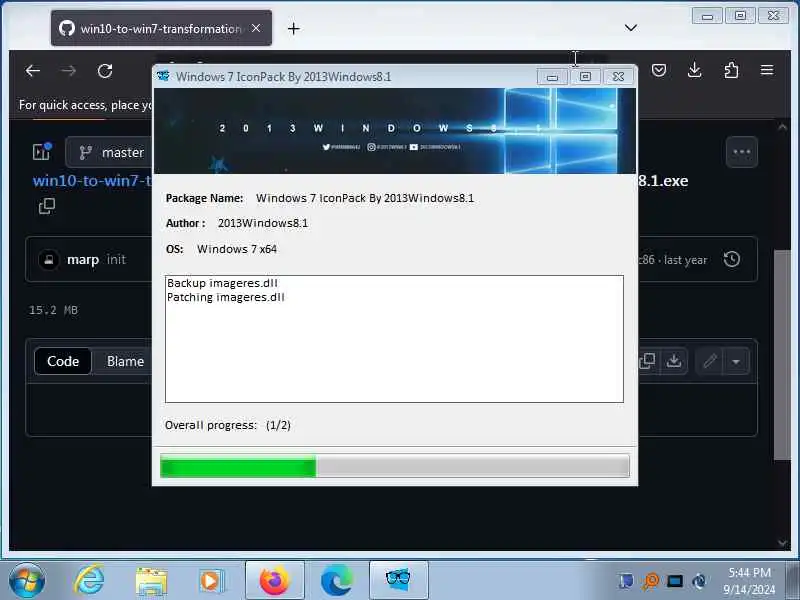Image resolution: width=800 pixels, height=600 pixels.
Task: Select 'Patching imageres.dll' log line
Action: click(226, 297)
